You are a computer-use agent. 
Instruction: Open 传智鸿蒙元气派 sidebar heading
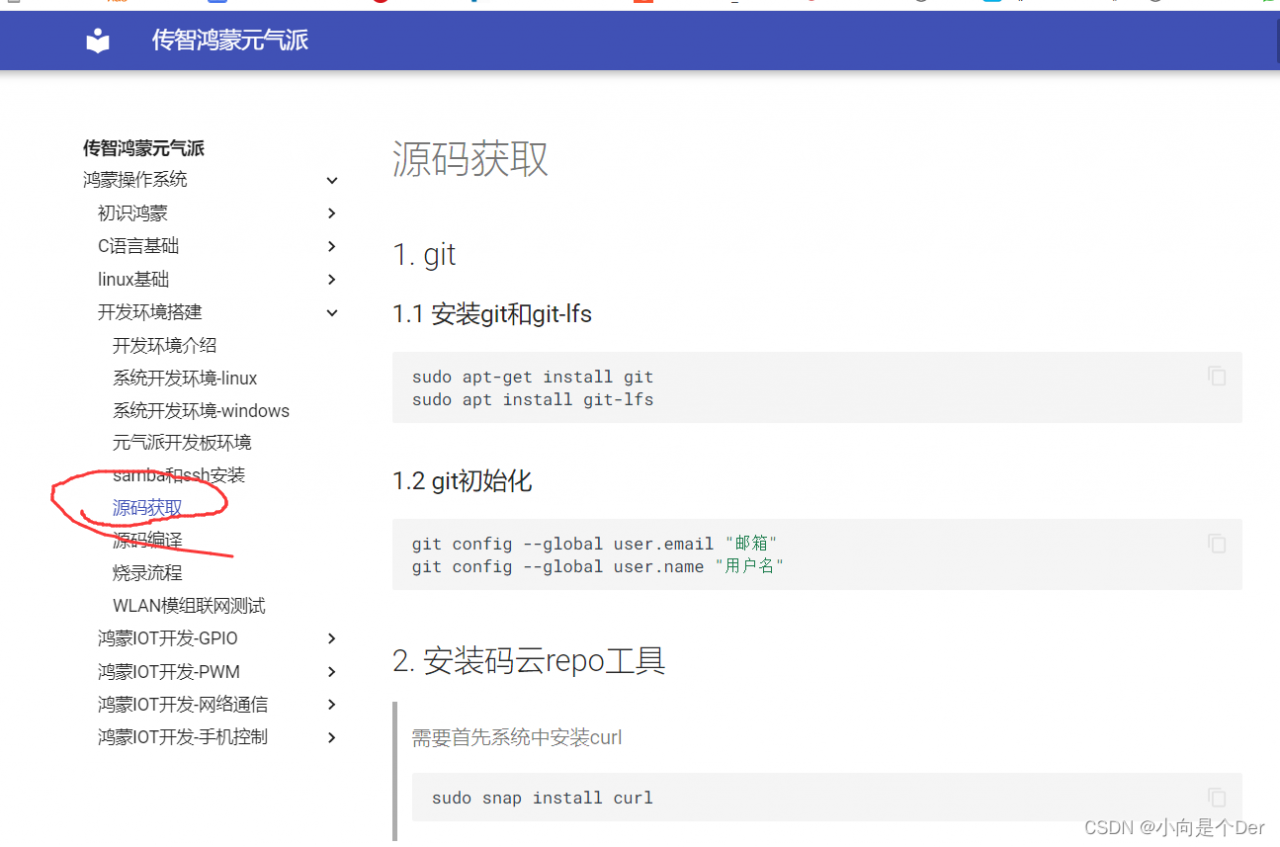144,148
